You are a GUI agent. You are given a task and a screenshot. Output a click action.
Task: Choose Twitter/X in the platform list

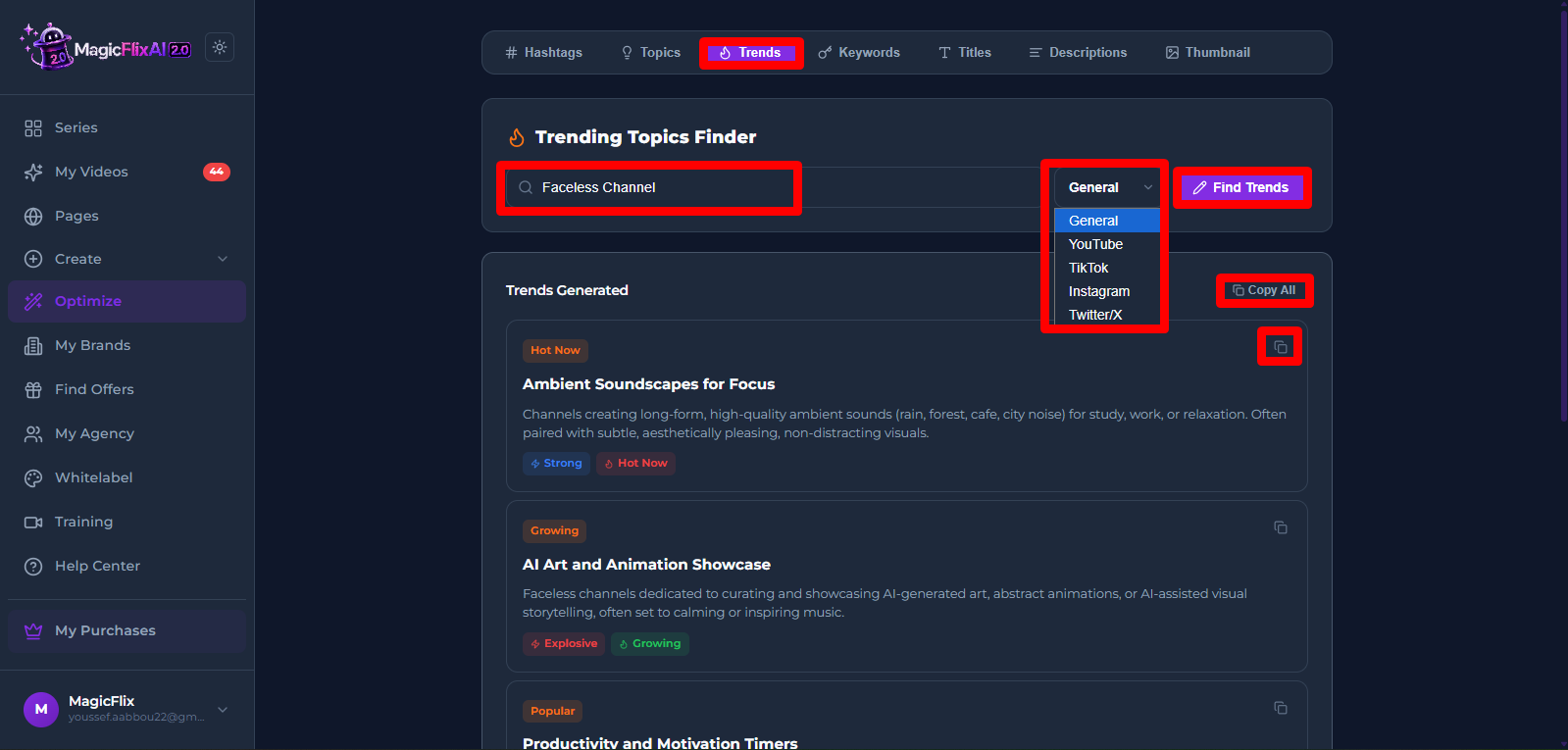coord(1107,315)
